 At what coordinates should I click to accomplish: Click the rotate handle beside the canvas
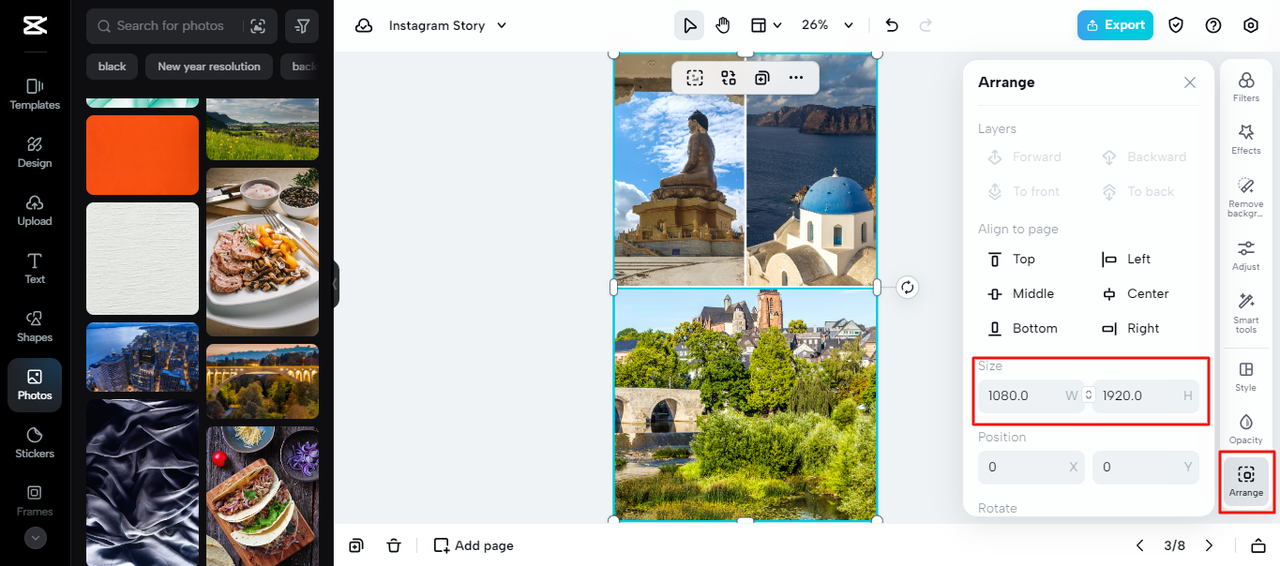pos(907,288)
